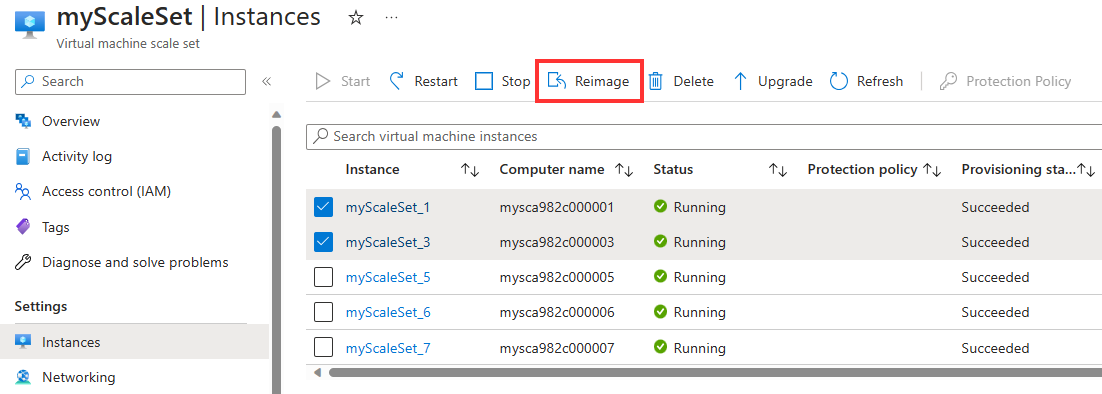Click computer name mysca982c000003
Image resolution: width=1102 pixels, height=394 pixels.
point(557,242)
